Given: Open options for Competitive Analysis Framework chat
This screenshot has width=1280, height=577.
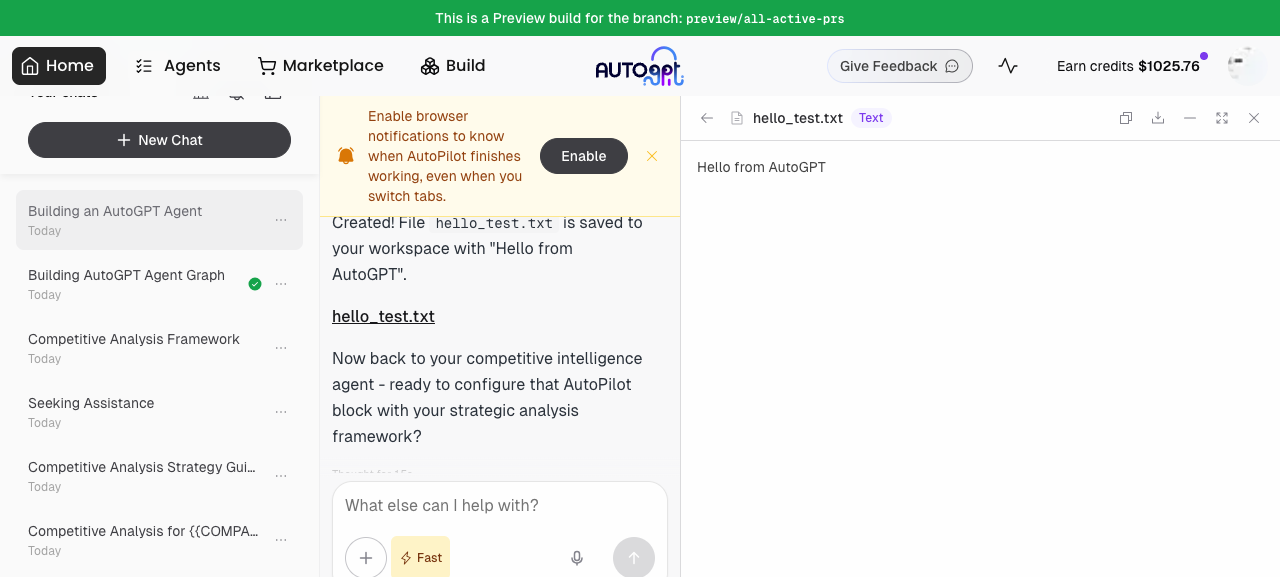Looking at the screenshot, I should point(281,348).
